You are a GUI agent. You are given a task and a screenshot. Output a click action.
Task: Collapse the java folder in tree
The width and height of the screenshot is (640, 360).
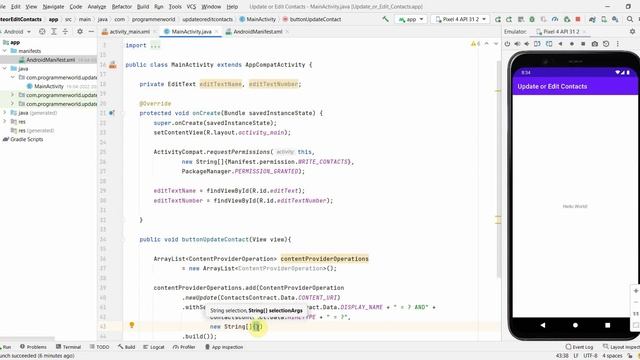(5, 69)
